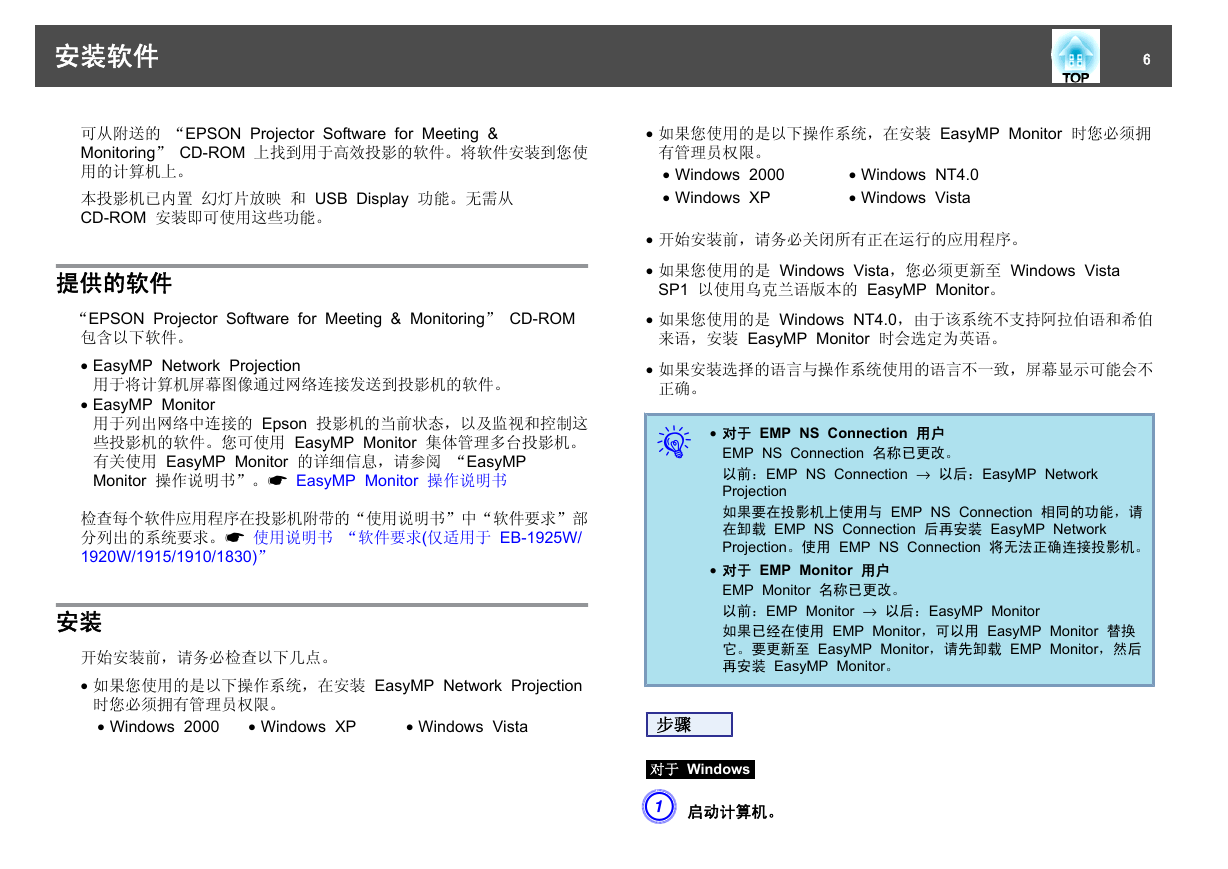1228x869 pixels.
Task: Open the EasyMP Monitor 操作说明书 link
Action: [401, 481]
